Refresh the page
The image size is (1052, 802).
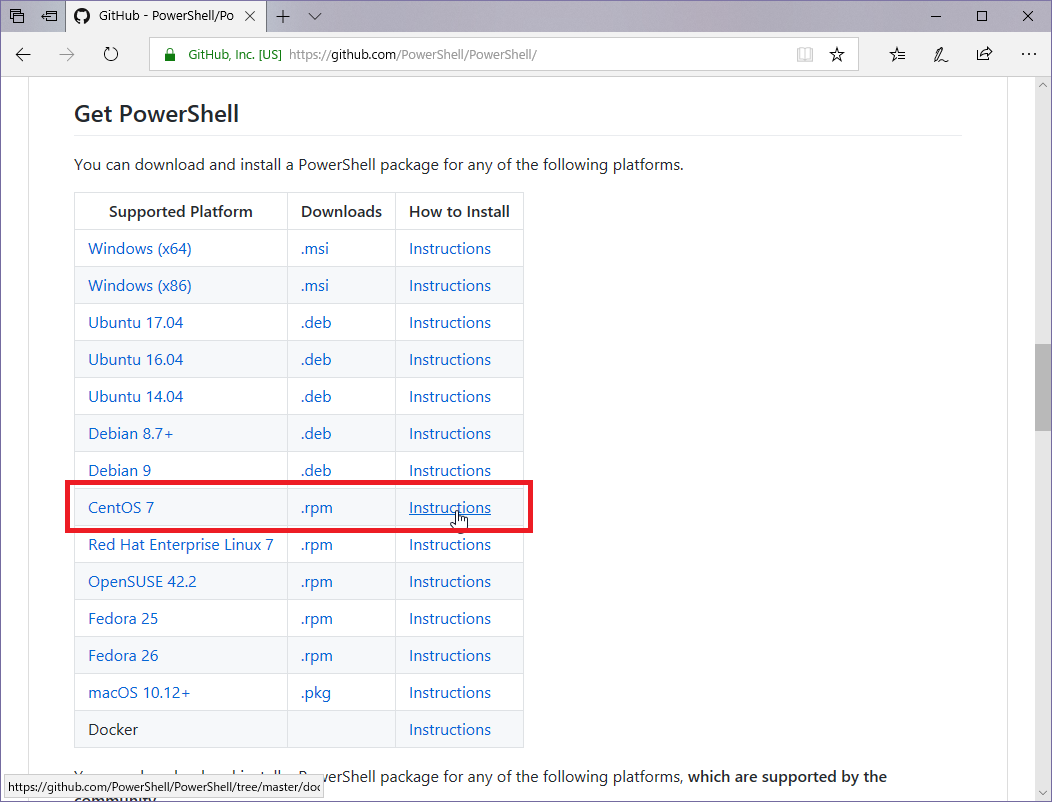[x=111, y=54]
